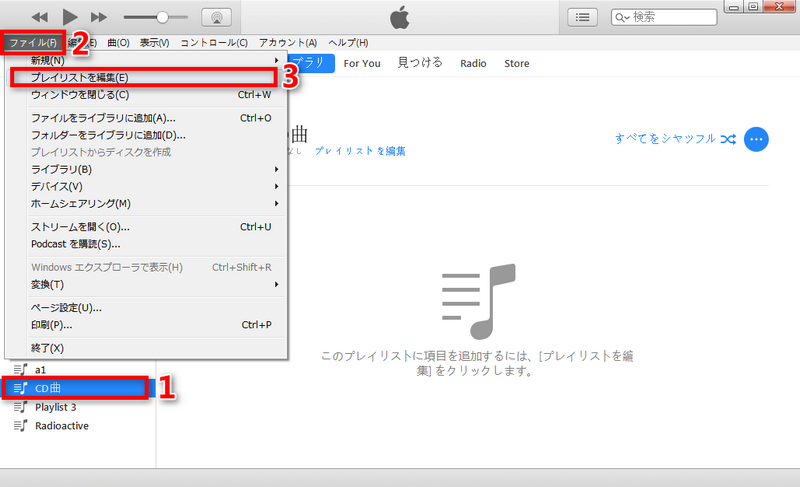Choose Podcast を購読(S)... entry
The image size is (800, 487).
tap(146, 244)
